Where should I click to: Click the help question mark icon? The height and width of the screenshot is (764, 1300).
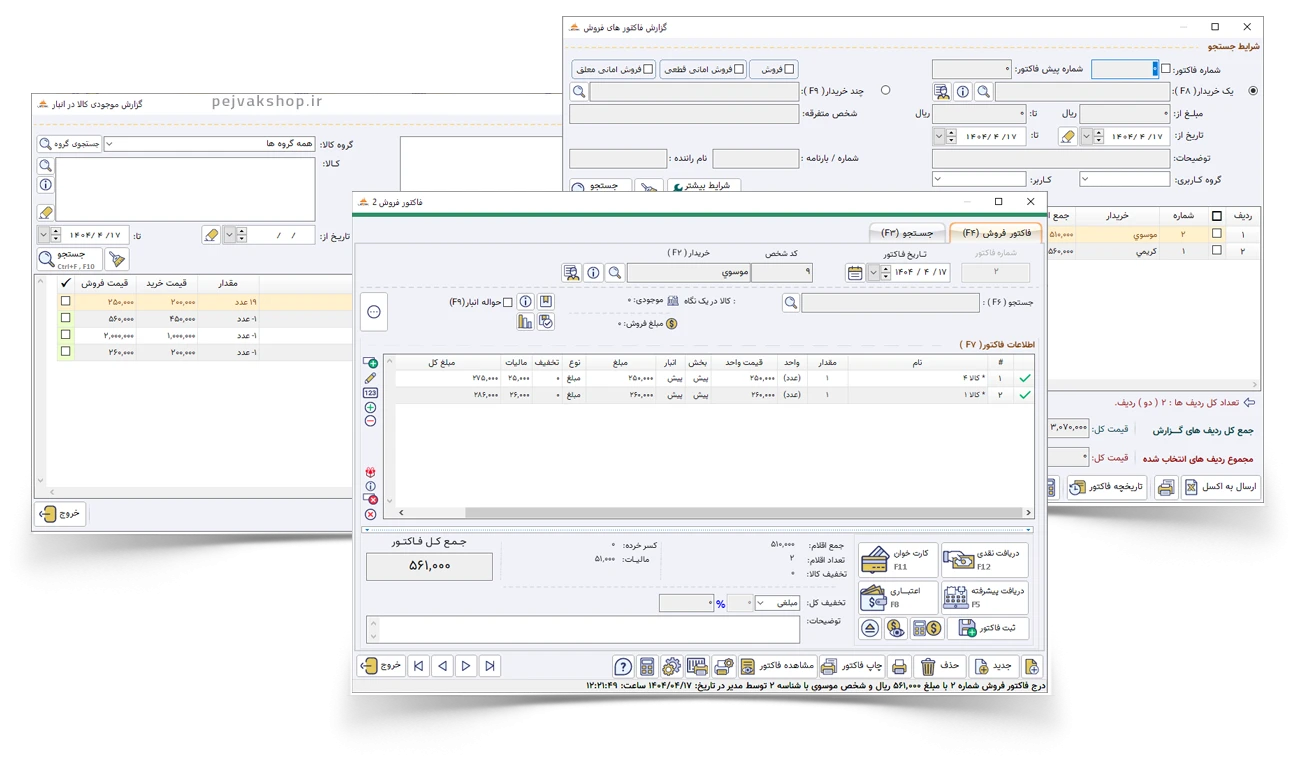623,666
